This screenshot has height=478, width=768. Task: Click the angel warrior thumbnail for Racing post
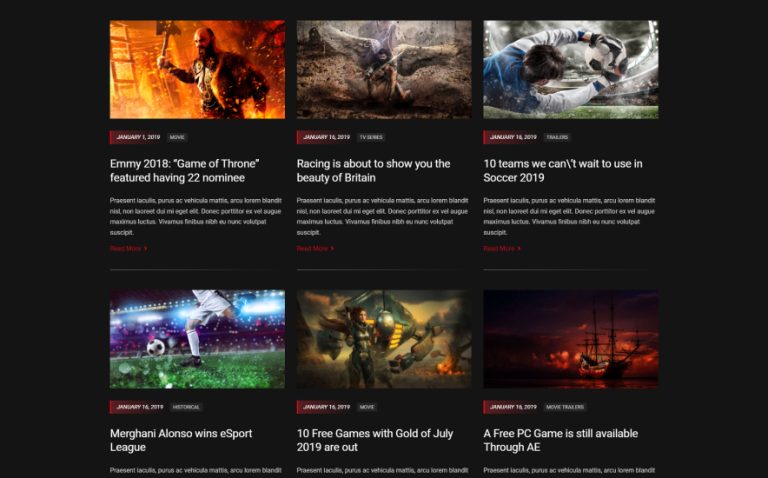(383, 69)
